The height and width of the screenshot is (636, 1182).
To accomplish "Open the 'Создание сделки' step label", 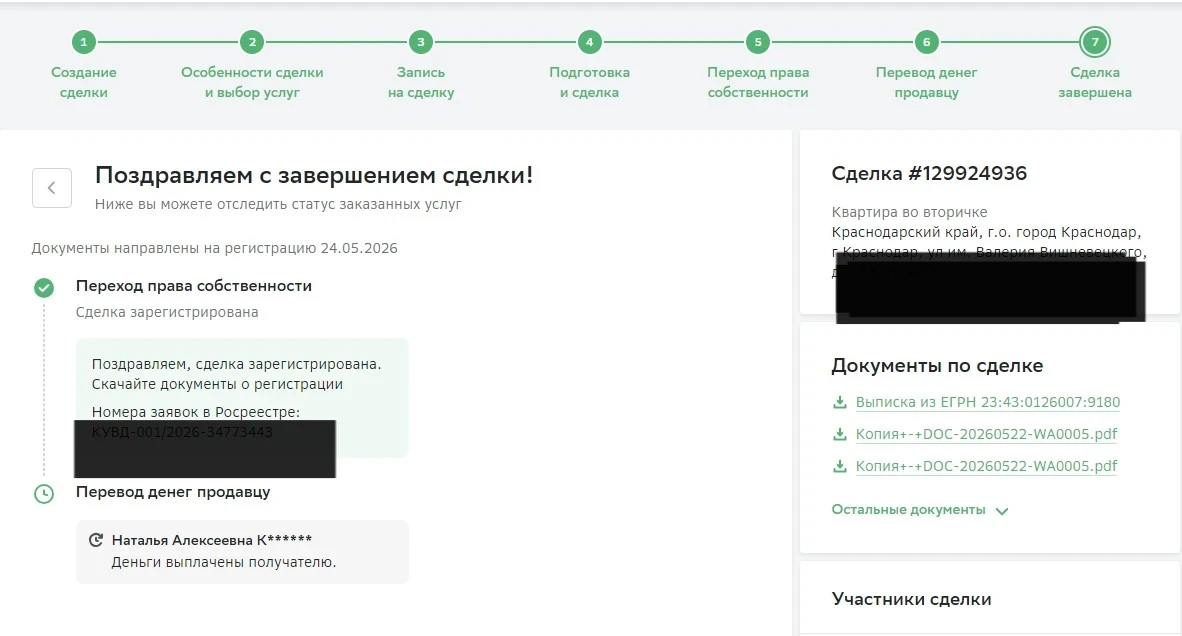I will 84,82.
